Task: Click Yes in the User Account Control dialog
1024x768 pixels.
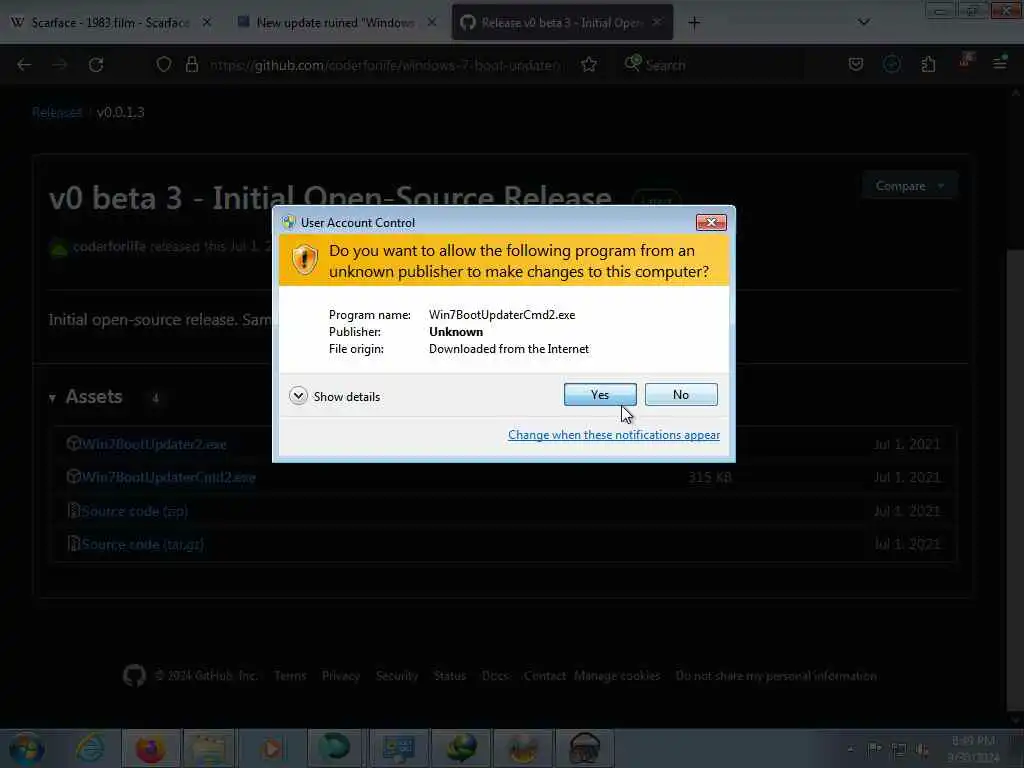Action: pos(600,394)
